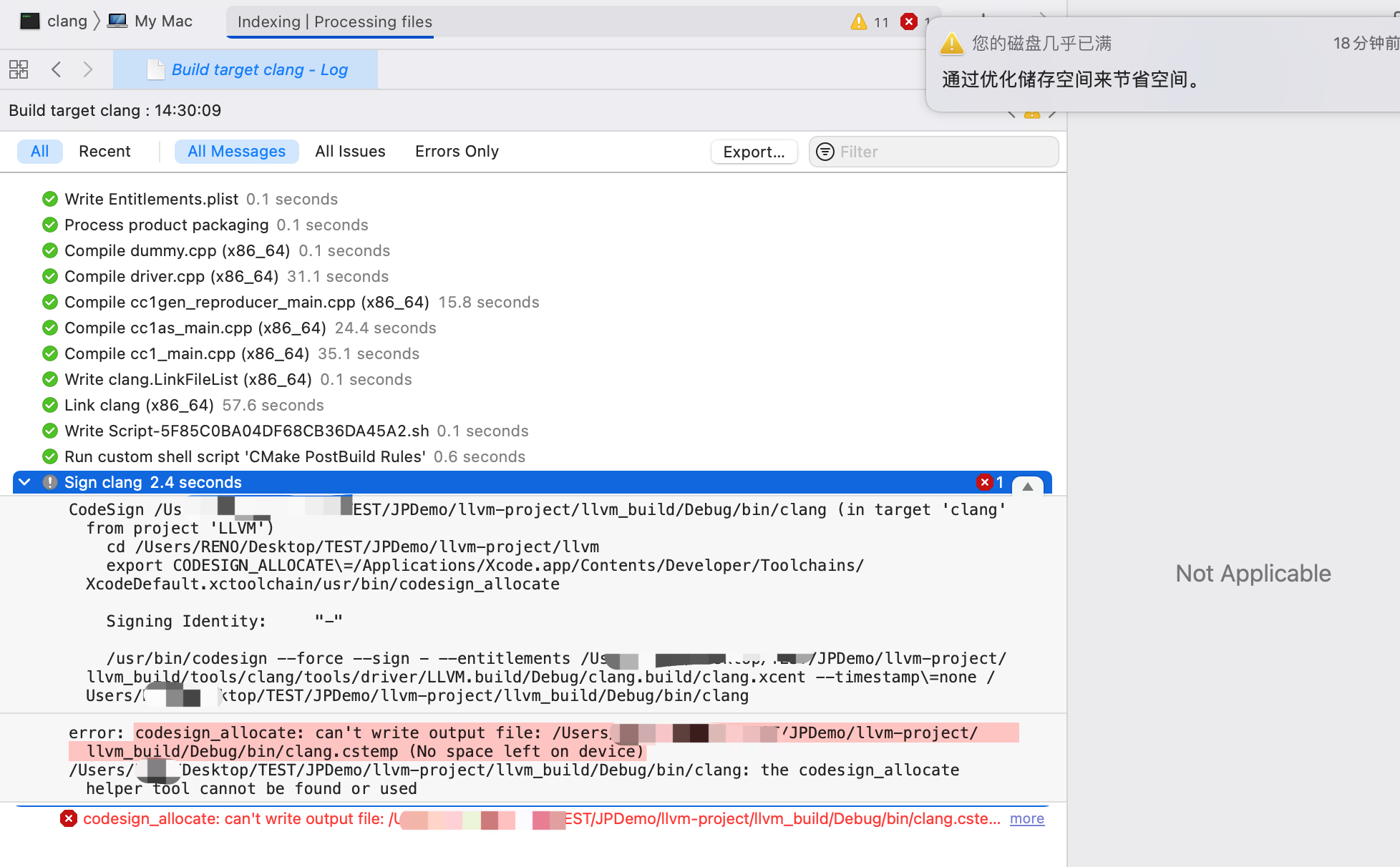This screenshot has height=867, width=1400.
Task: Open the warnings count indicator showing 11
Action: point(870,21)
